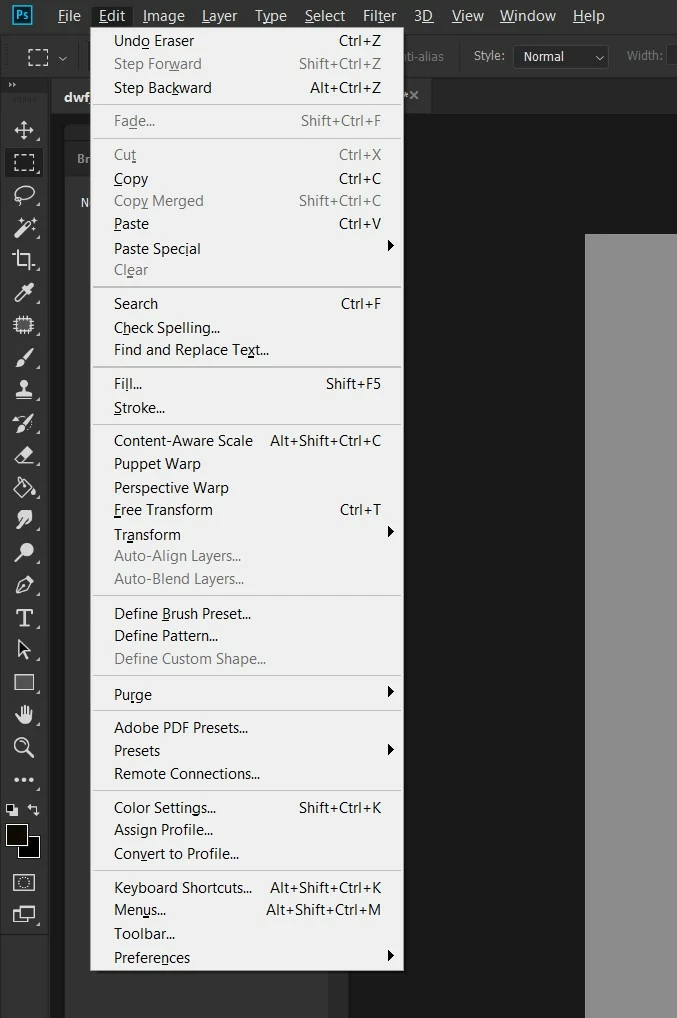Screen dimensions: 677x1018
Task: Open Color Settings...
Action: [247, 808]
